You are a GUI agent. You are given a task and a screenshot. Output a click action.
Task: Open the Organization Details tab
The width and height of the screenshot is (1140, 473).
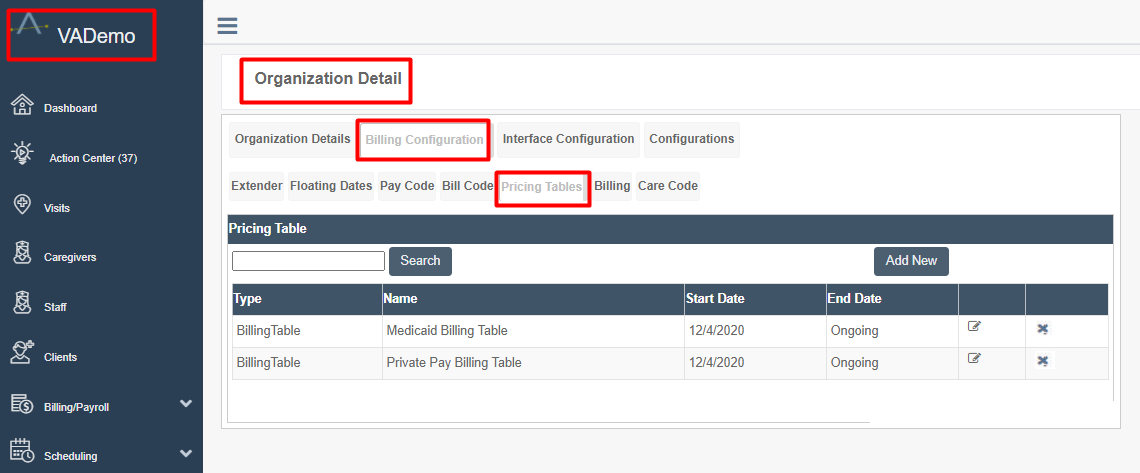(292, 140)
